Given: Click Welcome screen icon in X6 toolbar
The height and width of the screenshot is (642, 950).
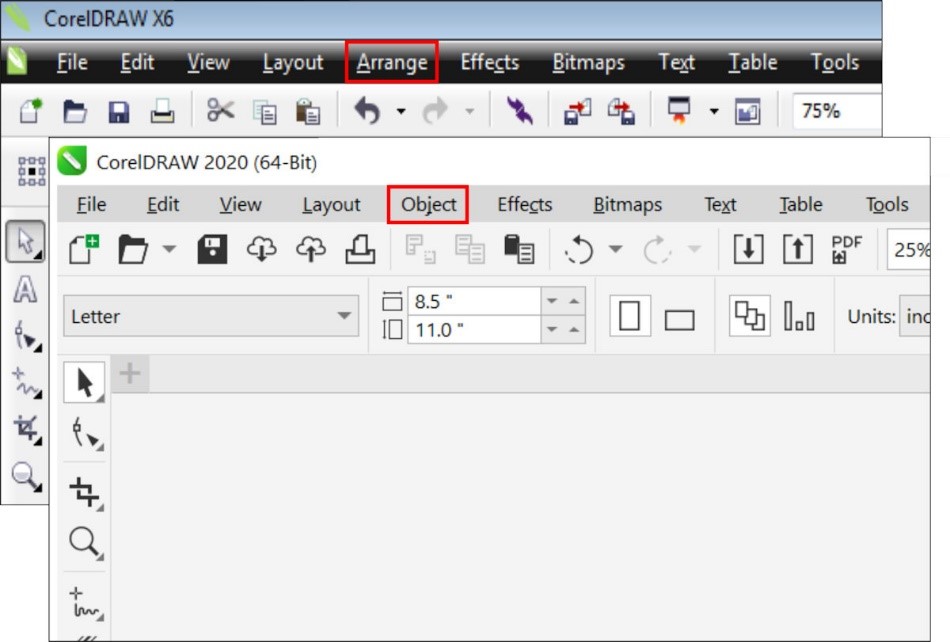Looking at the screenshot, I should point(748,111).
